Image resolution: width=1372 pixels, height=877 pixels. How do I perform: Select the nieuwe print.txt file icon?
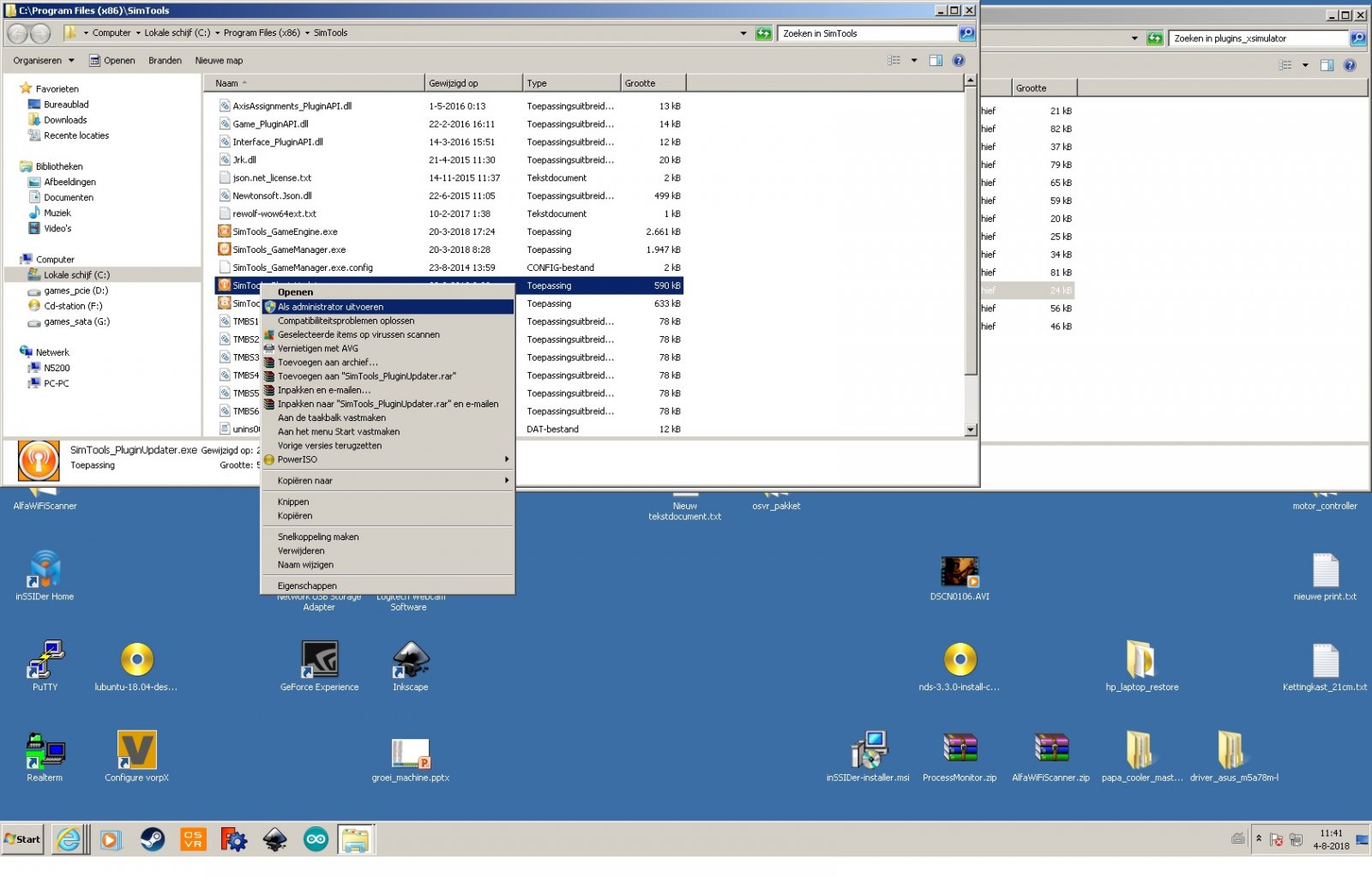[1325, 576]
